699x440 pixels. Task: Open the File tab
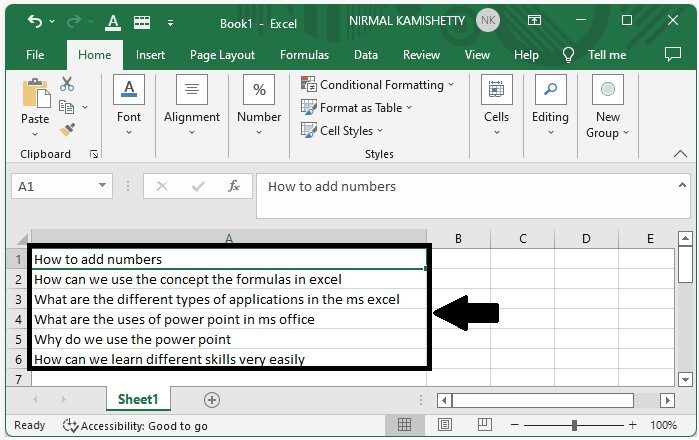(35, 55)
